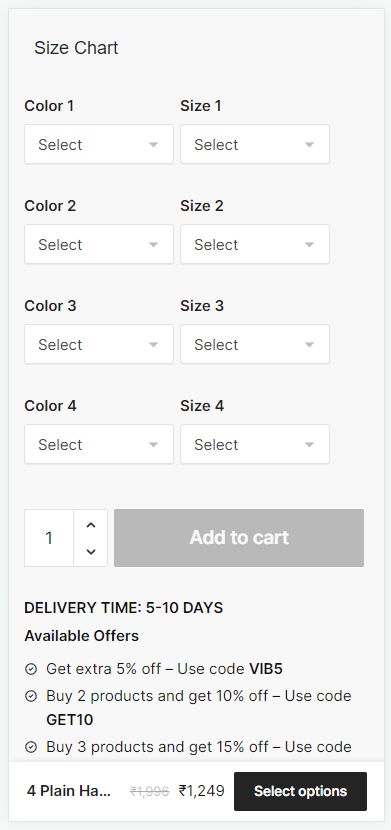The width and height of the screenshot is (391, 830).
Task: Click the Select options button
Action: tap(301, 791)
